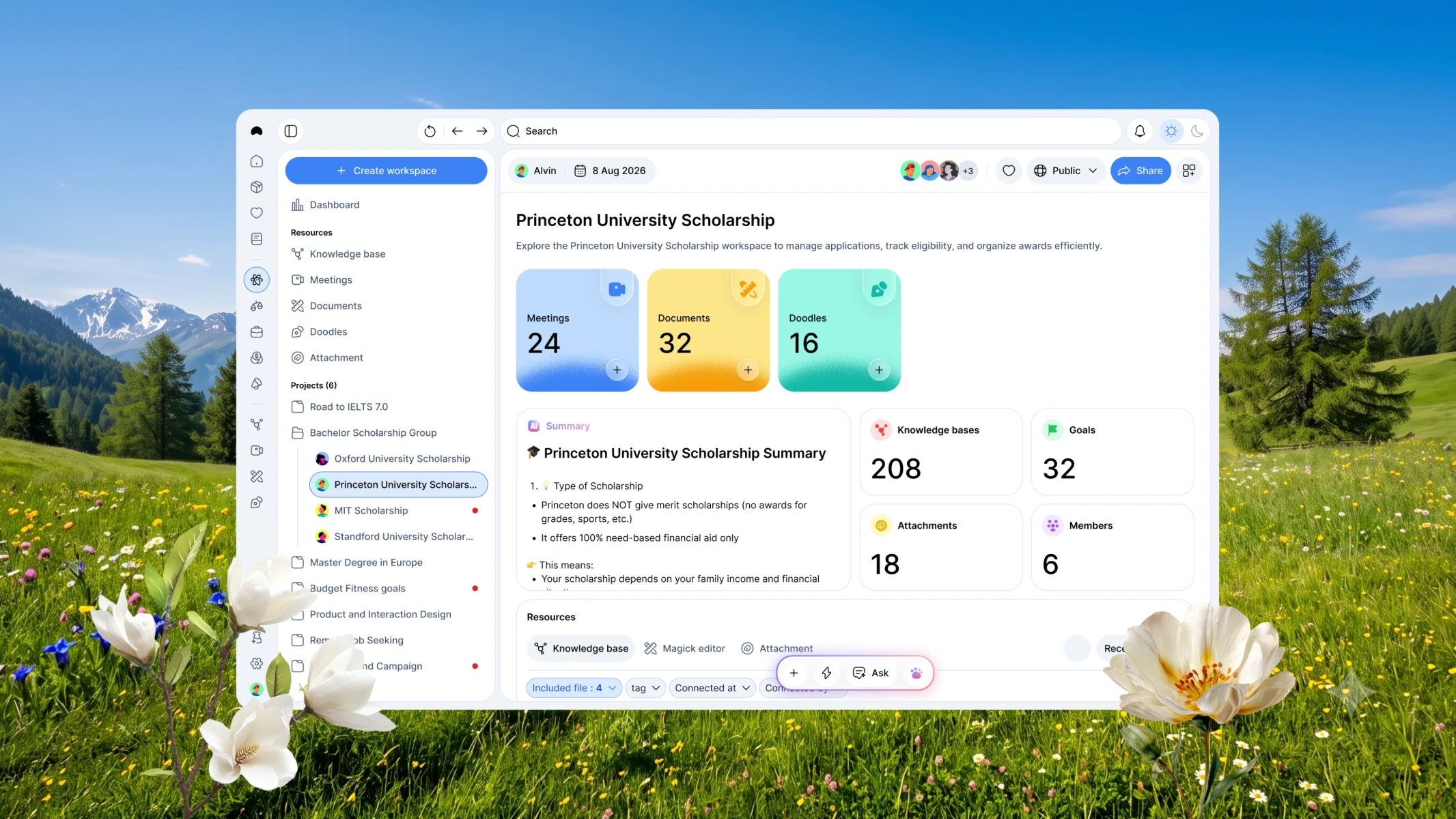This screenshot has height=819, width=1456.
Task: Select Standford University Scholarship workspace
Action: coord(398,537)
